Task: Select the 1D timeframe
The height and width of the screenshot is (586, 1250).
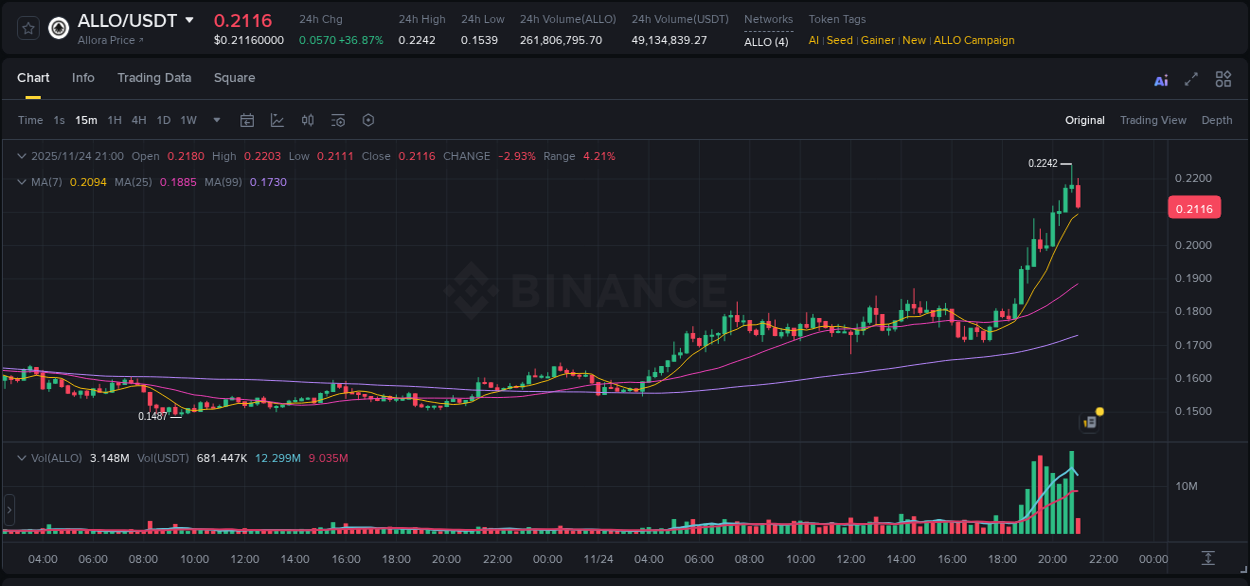Action: pyautogui.click(x=163, y=119)
